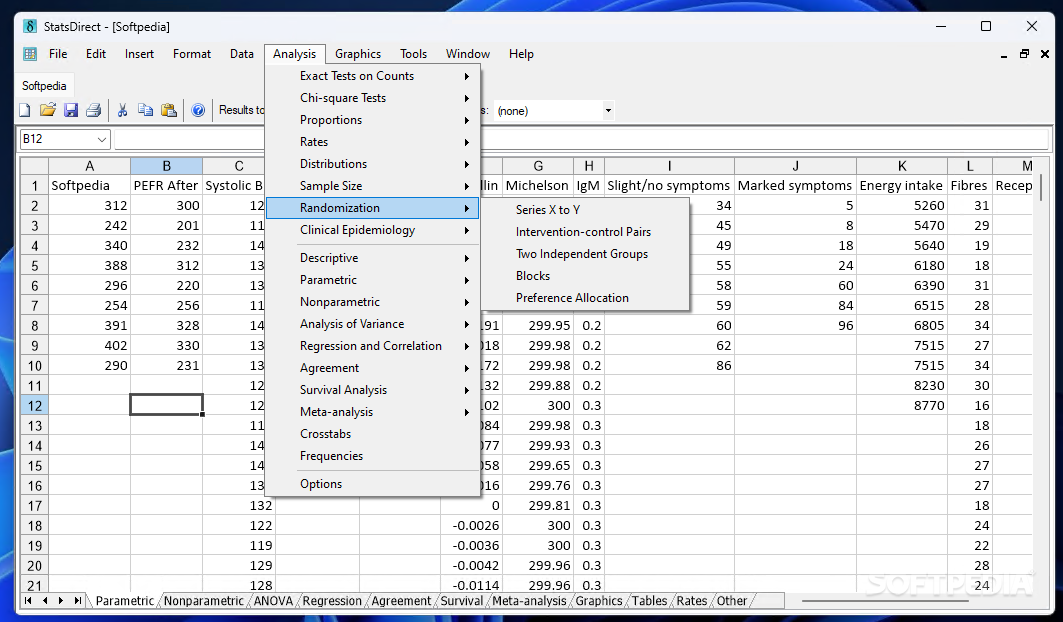Viewport: 1063px width, 622px height.
Task: Open the B12 cell name box dropdown
Action: pyautogui.click(x=102, y=139)
